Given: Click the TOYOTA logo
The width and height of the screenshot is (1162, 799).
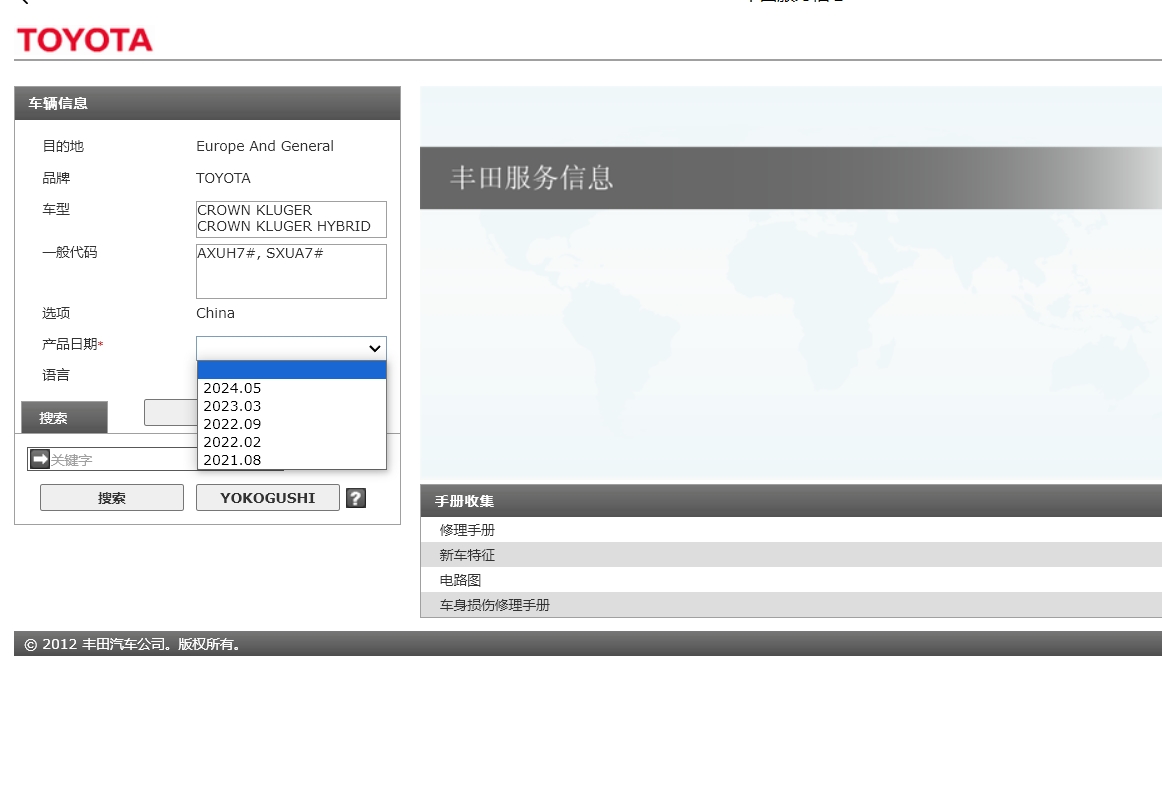Looking at the screenshot, I should (x=84, y=40).
